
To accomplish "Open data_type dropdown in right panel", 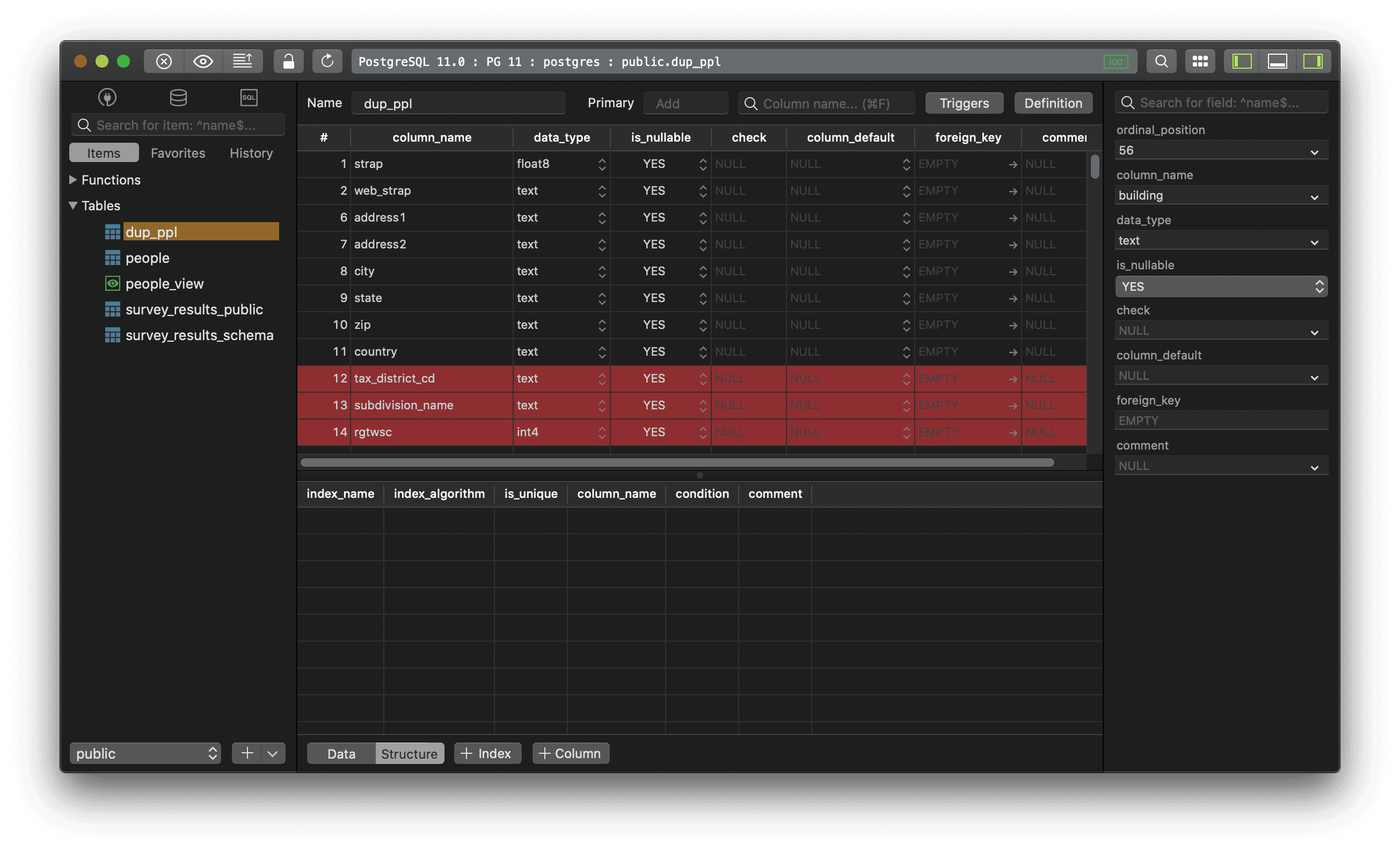I will click(1221, 241).
